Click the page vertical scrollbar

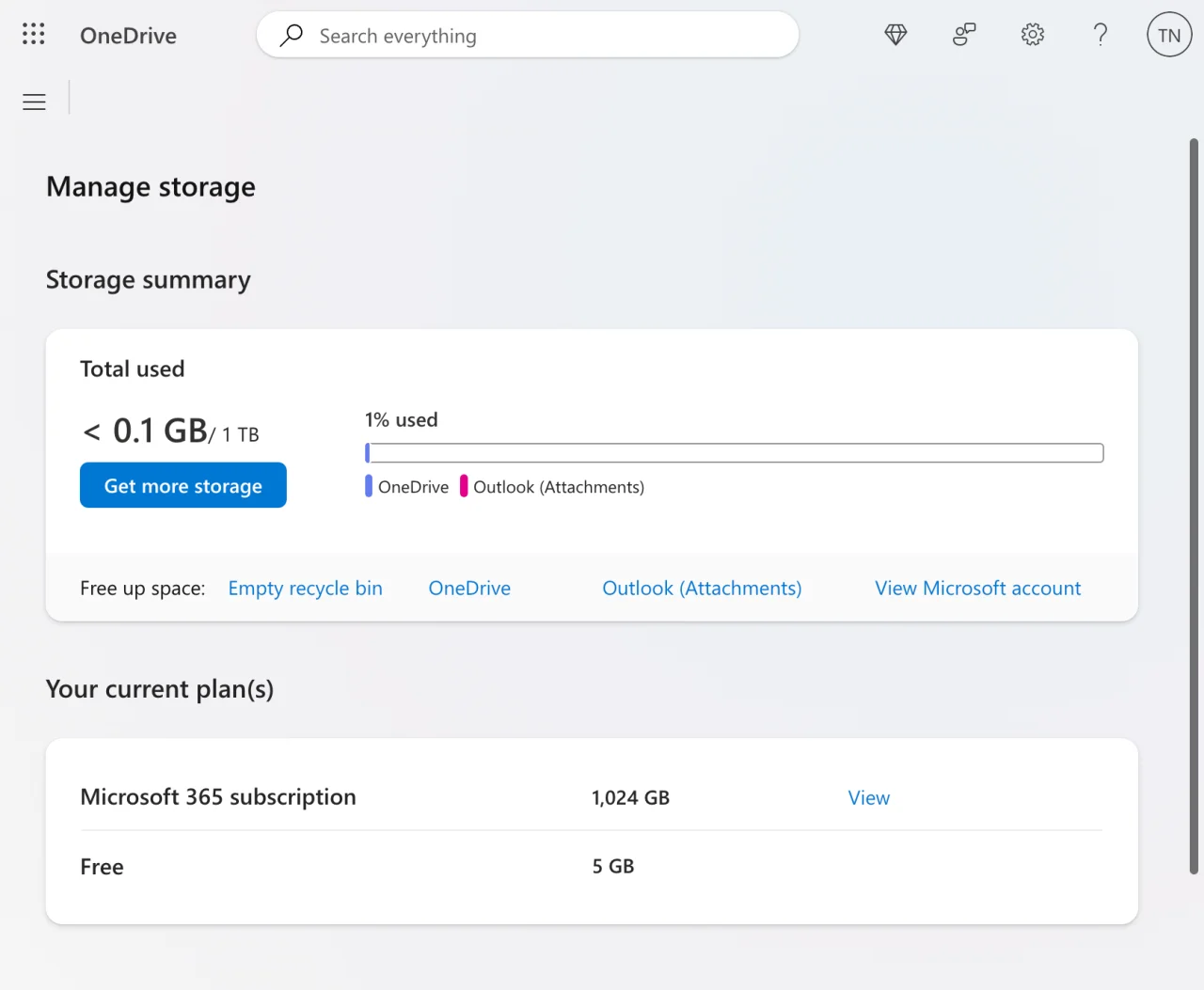point(1194,507)
